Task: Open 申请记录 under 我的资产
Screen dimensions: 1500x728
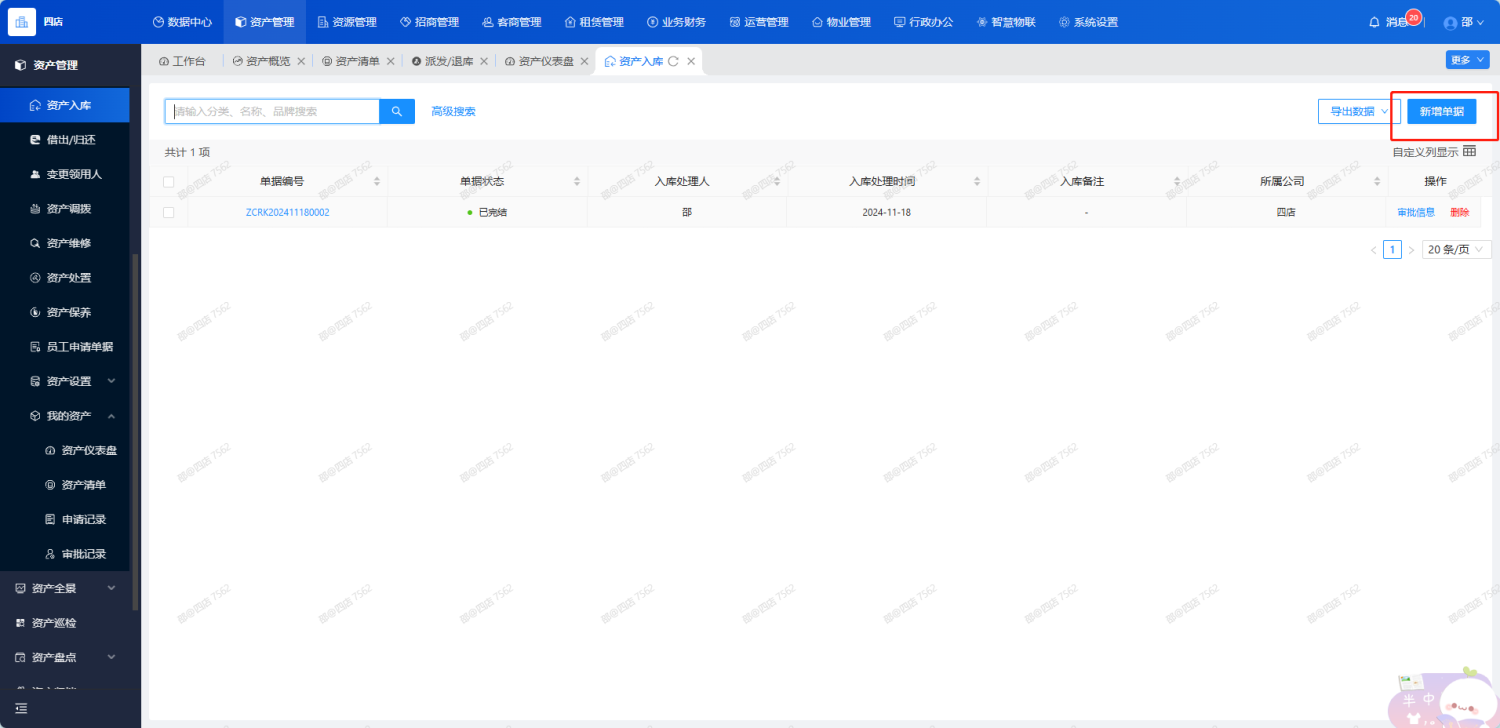Action: [65, 519]
